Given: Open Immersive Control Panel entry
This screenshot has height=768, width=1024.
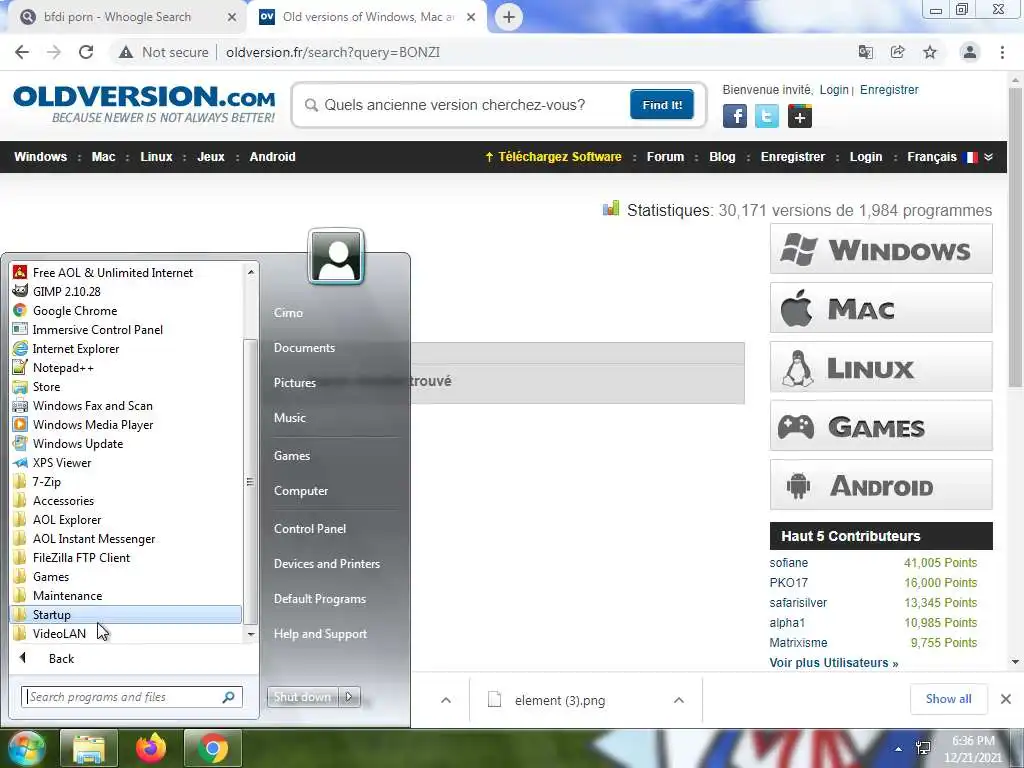Looking at the screenshot, I should click(97, 329).
